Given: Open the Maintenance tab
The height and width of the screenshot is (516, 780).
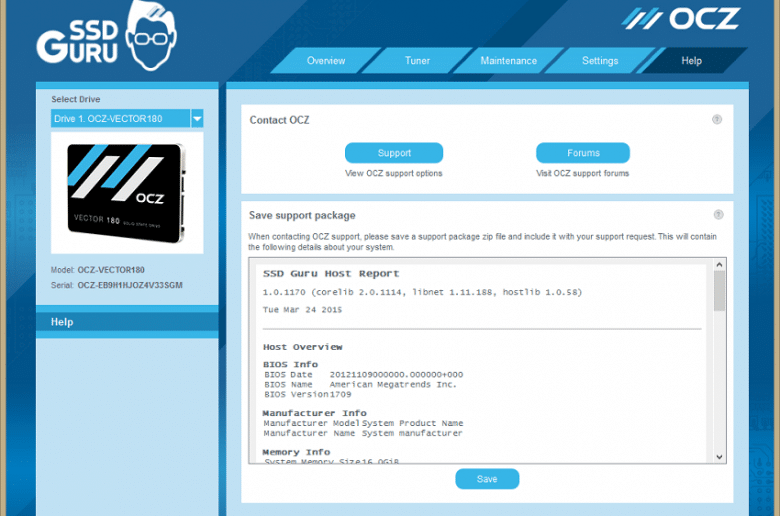Looking at the screenshot, I should pyautogui.click(x=508, y=61).
